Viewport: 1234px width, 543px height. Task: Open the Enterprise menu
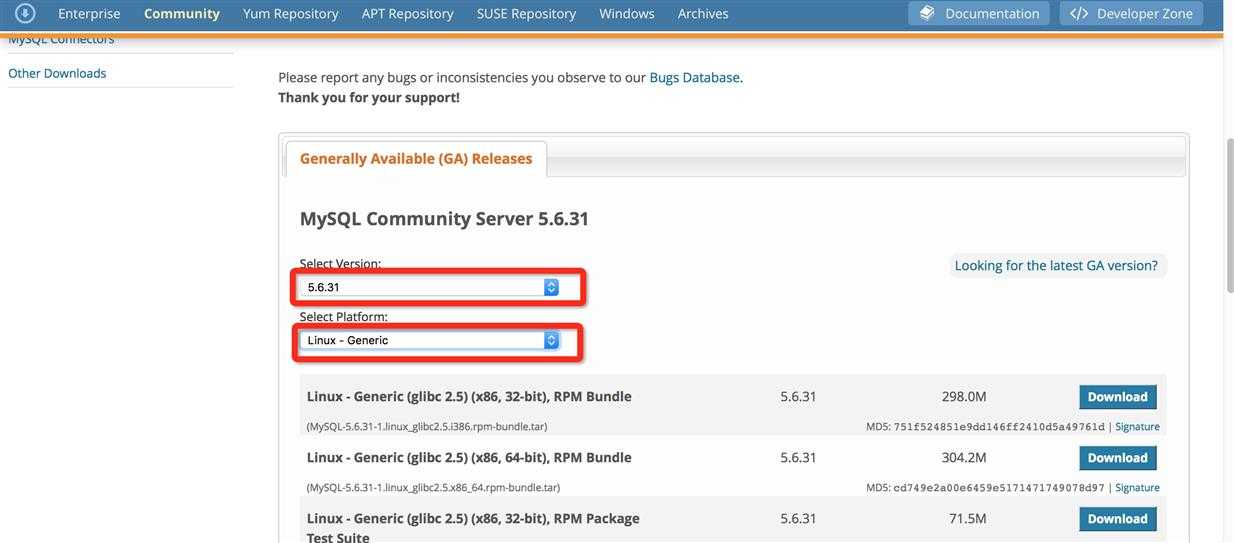tap(89, 13)
